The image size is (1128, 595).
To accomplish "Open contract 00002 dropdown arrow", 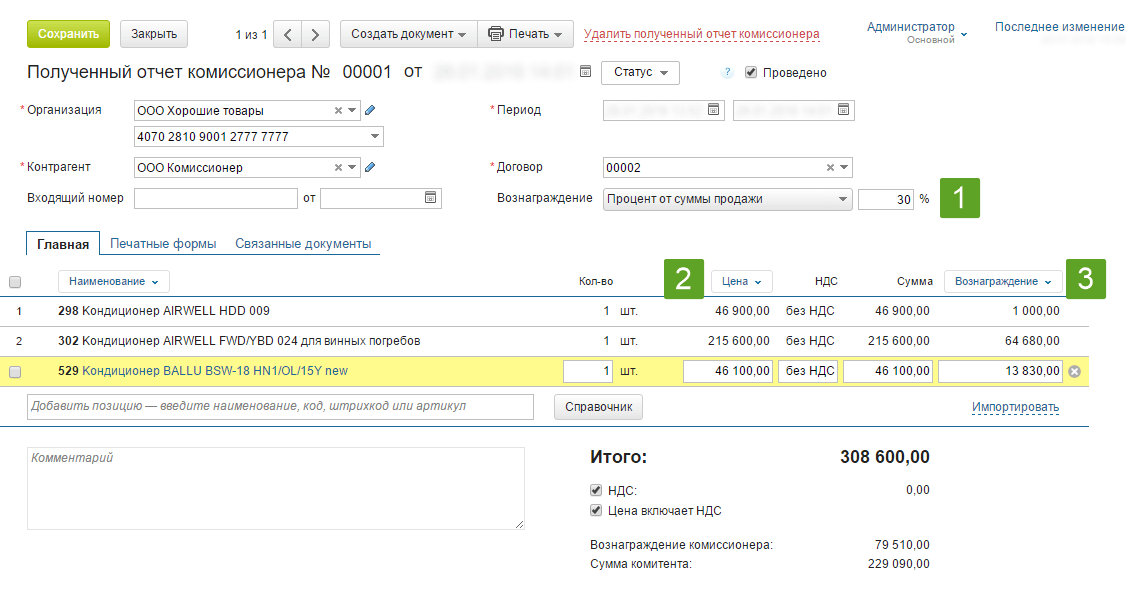I will (844, 167).
